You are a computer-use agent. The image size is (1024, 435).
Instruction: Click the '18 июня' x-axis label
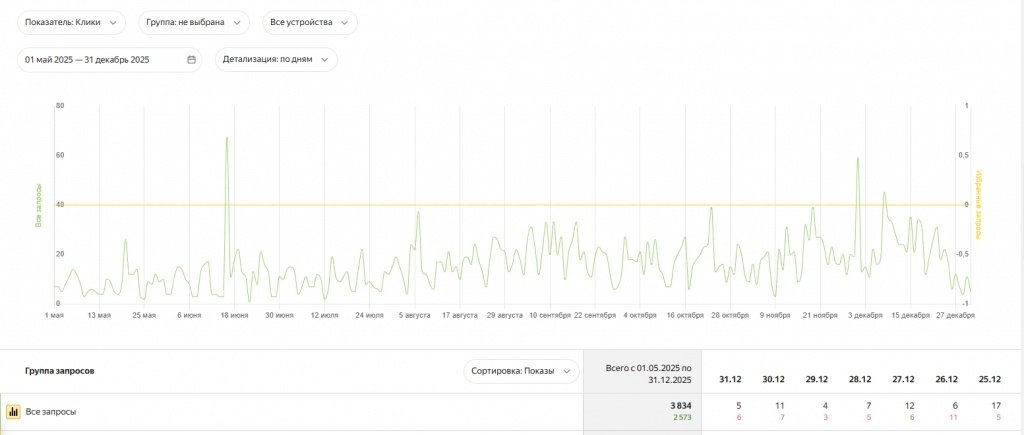click(x=234, y=315)
